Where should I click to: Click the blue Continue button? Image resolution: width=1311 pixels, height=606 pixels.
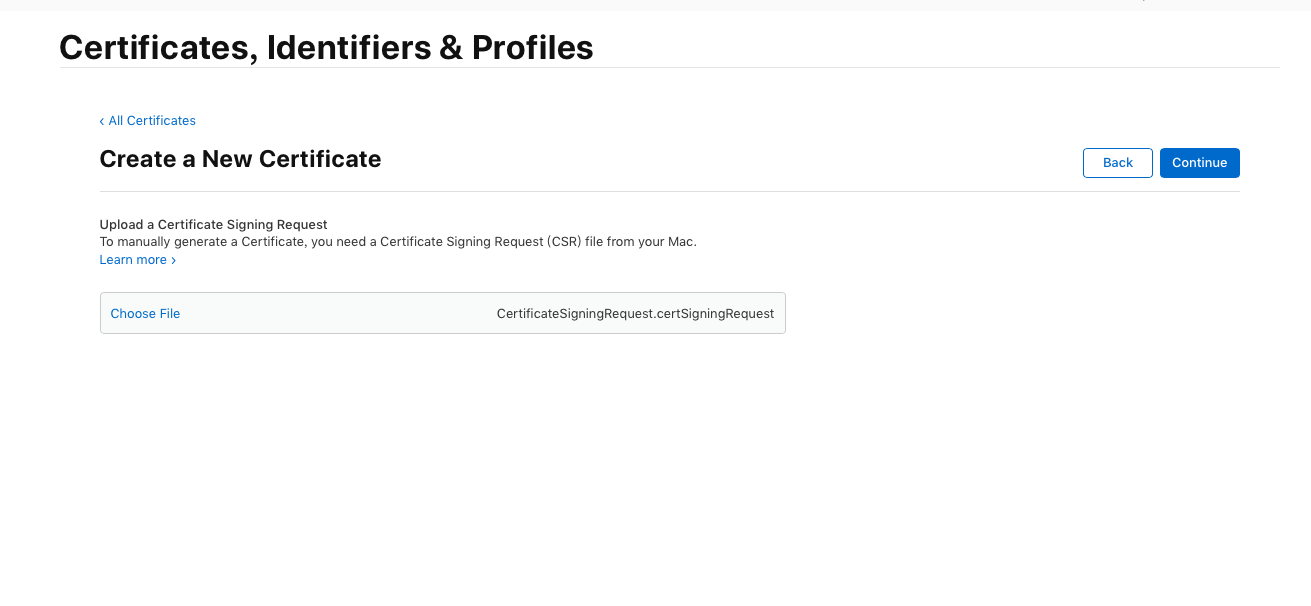[x=1199, y=163]
